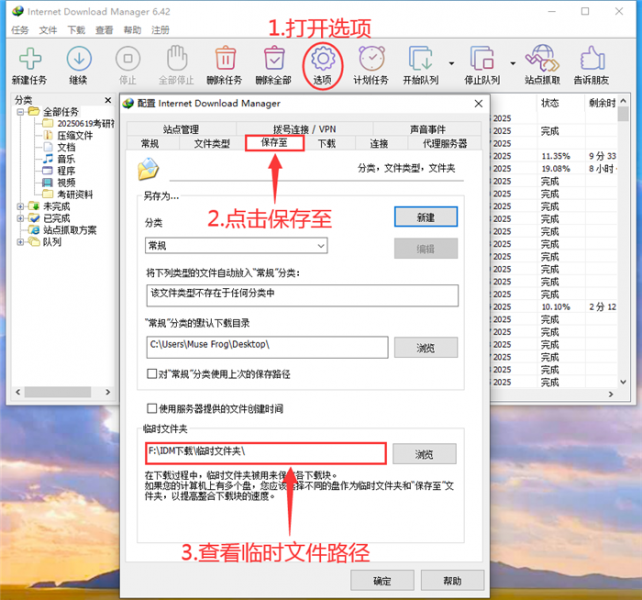
Task: Click the 新建任务 plus icon
Action: click(30, 59)
